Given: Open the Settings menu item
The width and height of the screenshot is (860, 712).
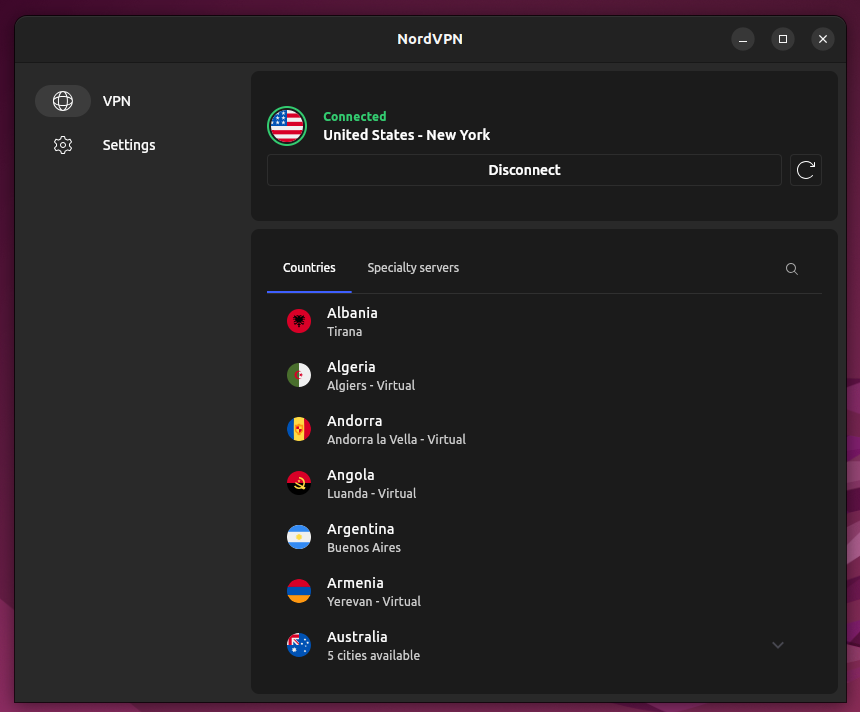Looking at the screenshot, I should pyautogui.click(x=129, y=145).
